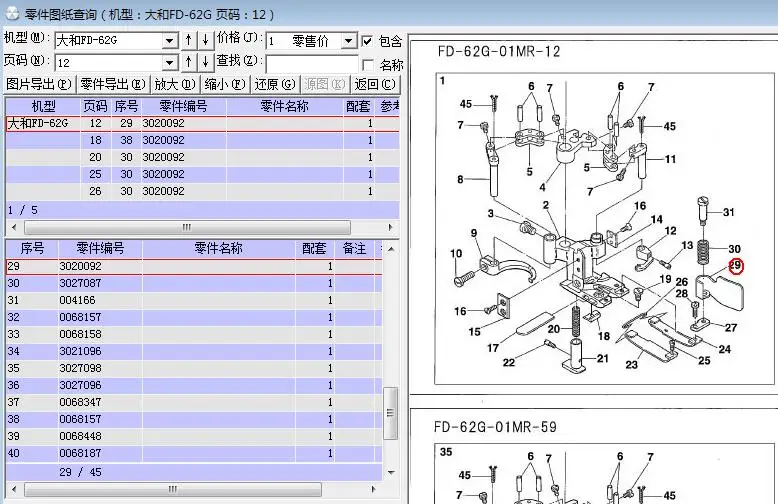The width and height of the screenshot is (778, 504).
Task: Select part row 39 with number 0068448
Action: click(194, 436)
